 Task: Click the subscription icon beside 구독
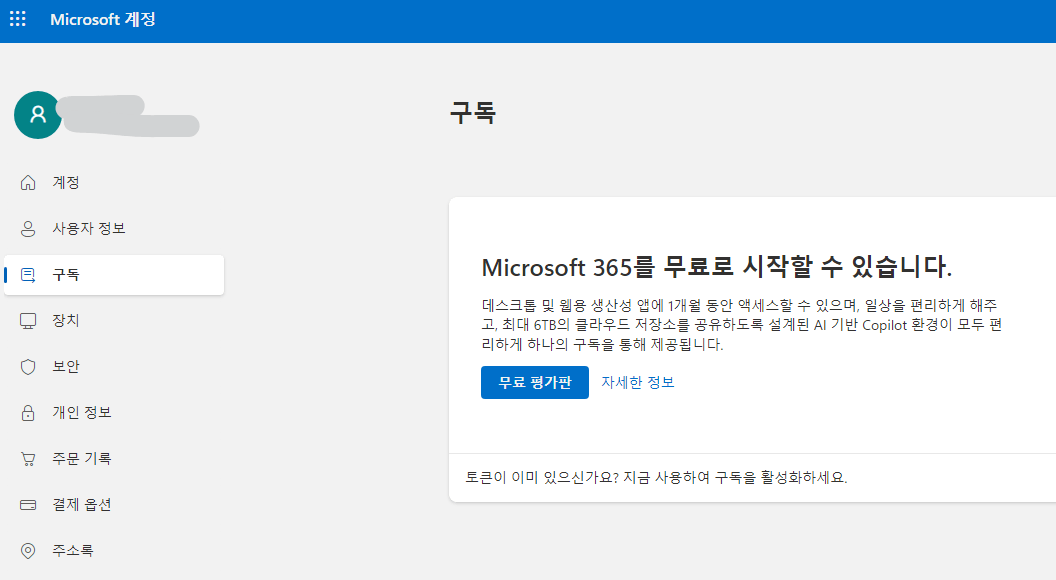point(28,275)
